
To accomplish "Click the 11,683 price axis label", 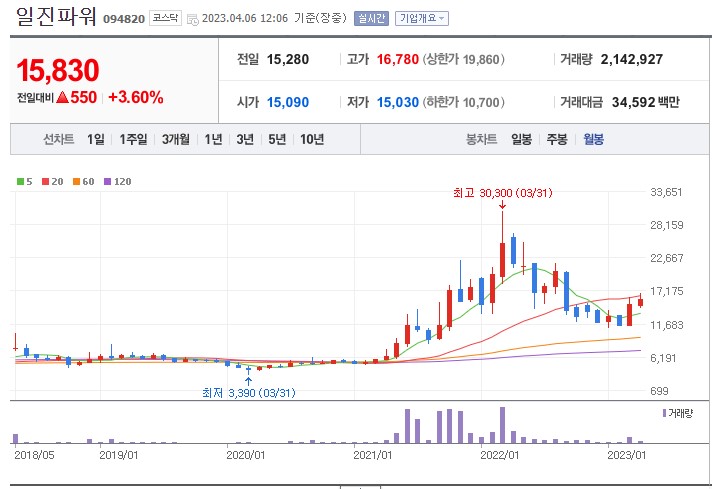I will point(667,325).
